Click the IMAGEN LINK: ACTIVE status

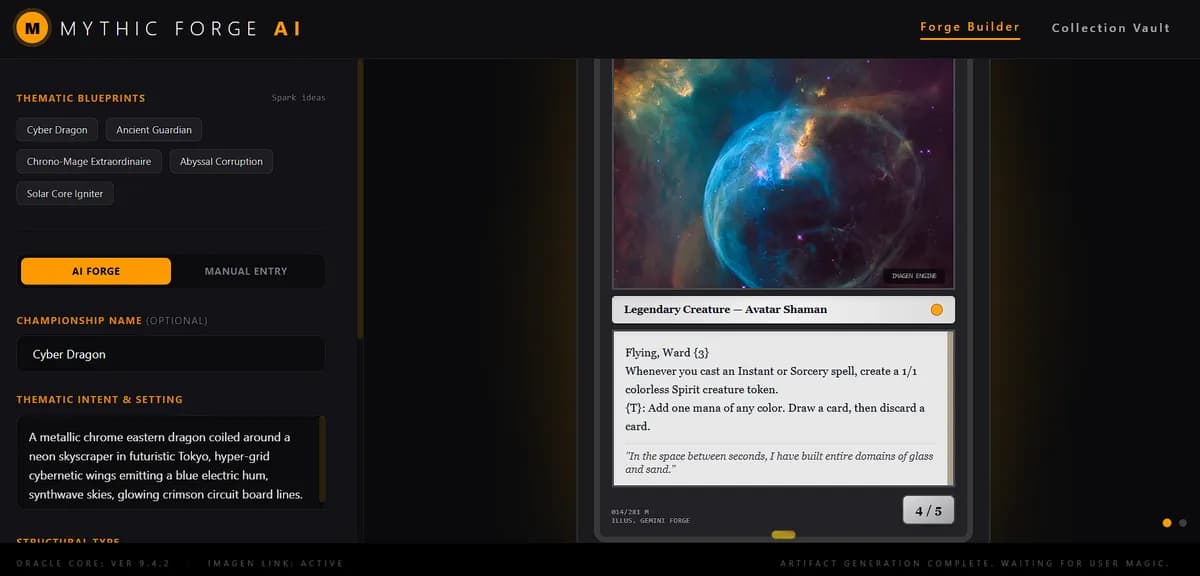click(275, 563)
